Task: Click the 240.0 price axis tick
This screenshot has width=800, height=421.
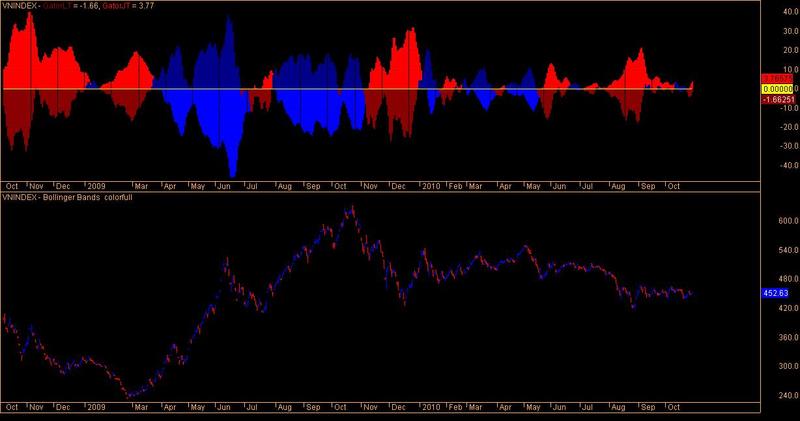Action: pos(788,395)
